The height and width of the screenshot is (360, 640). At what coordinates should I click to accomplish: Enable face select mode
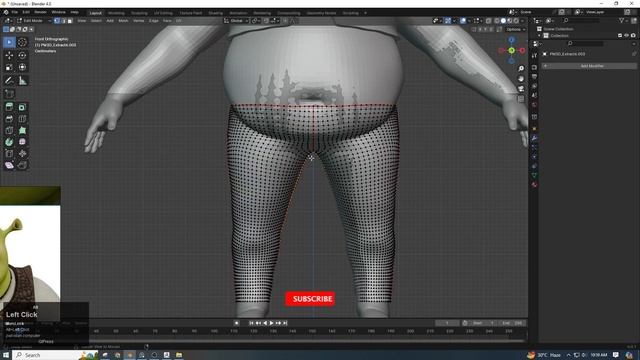(x=70, y=20)
